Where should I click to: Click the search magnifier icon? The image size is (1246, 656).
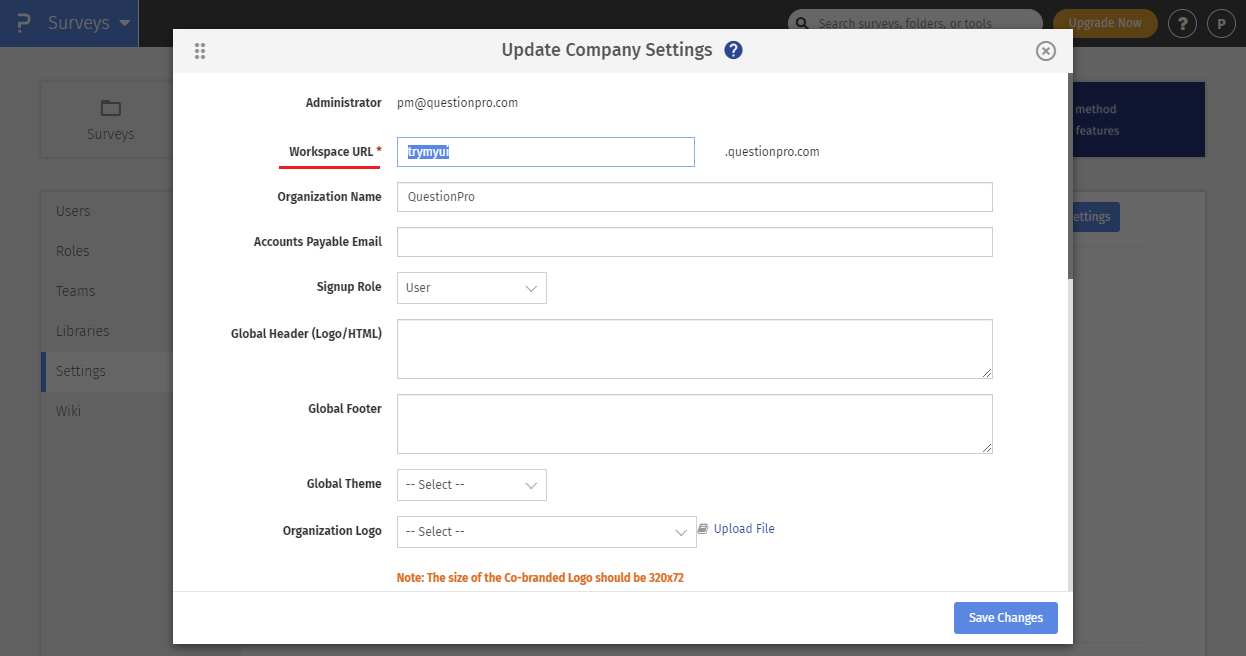[803, 23]
